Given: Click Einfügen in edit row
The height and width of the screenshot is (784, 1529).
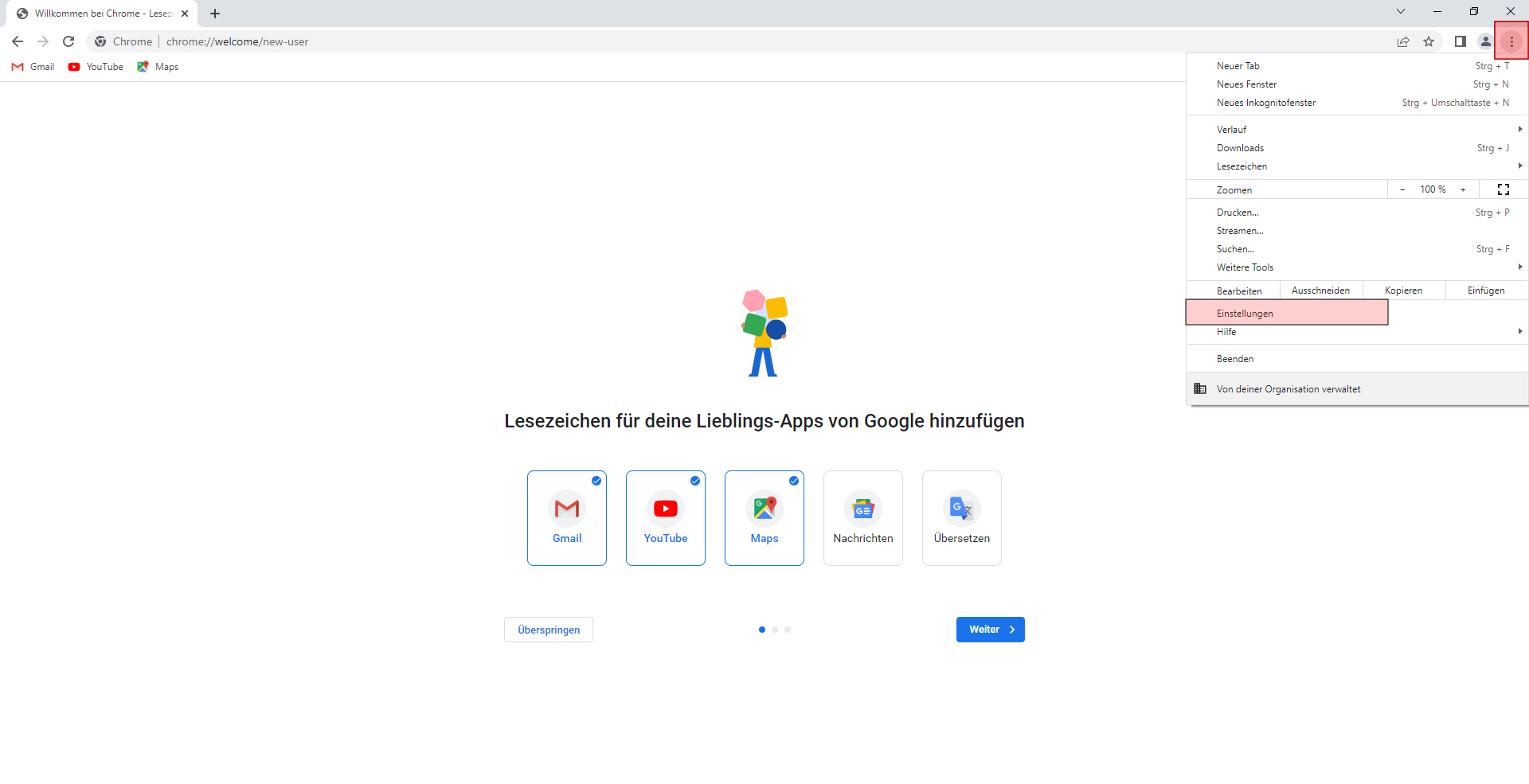Looking at the screenshot, I should coord(1487,291).
